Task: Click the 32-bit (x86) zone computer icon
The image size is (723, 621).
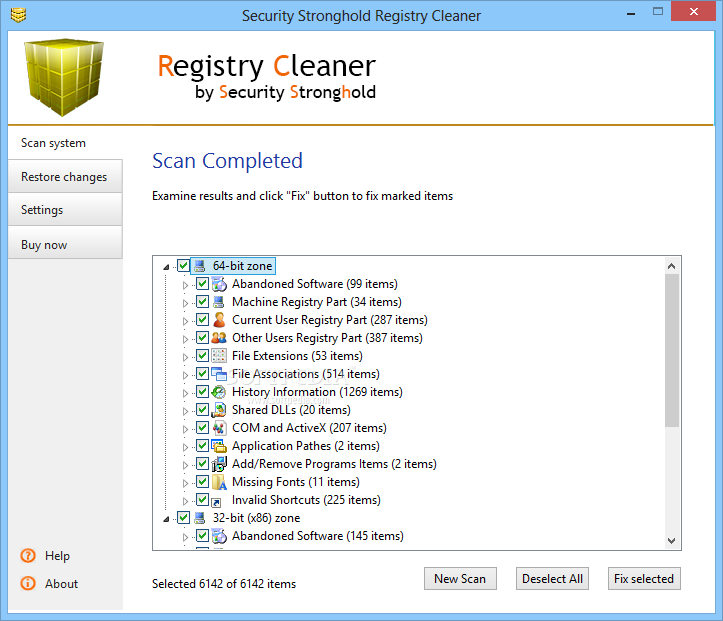Action: 200,518
